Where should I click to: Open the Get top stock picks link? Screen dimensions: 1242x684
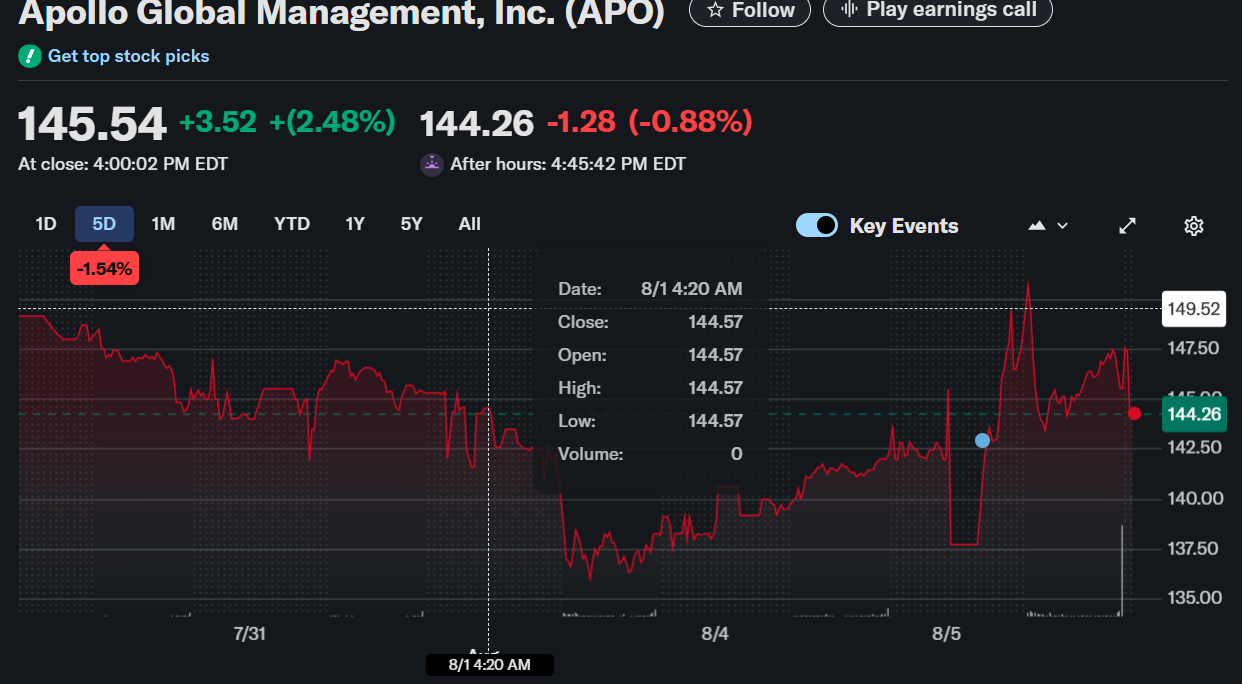[129, 56]
